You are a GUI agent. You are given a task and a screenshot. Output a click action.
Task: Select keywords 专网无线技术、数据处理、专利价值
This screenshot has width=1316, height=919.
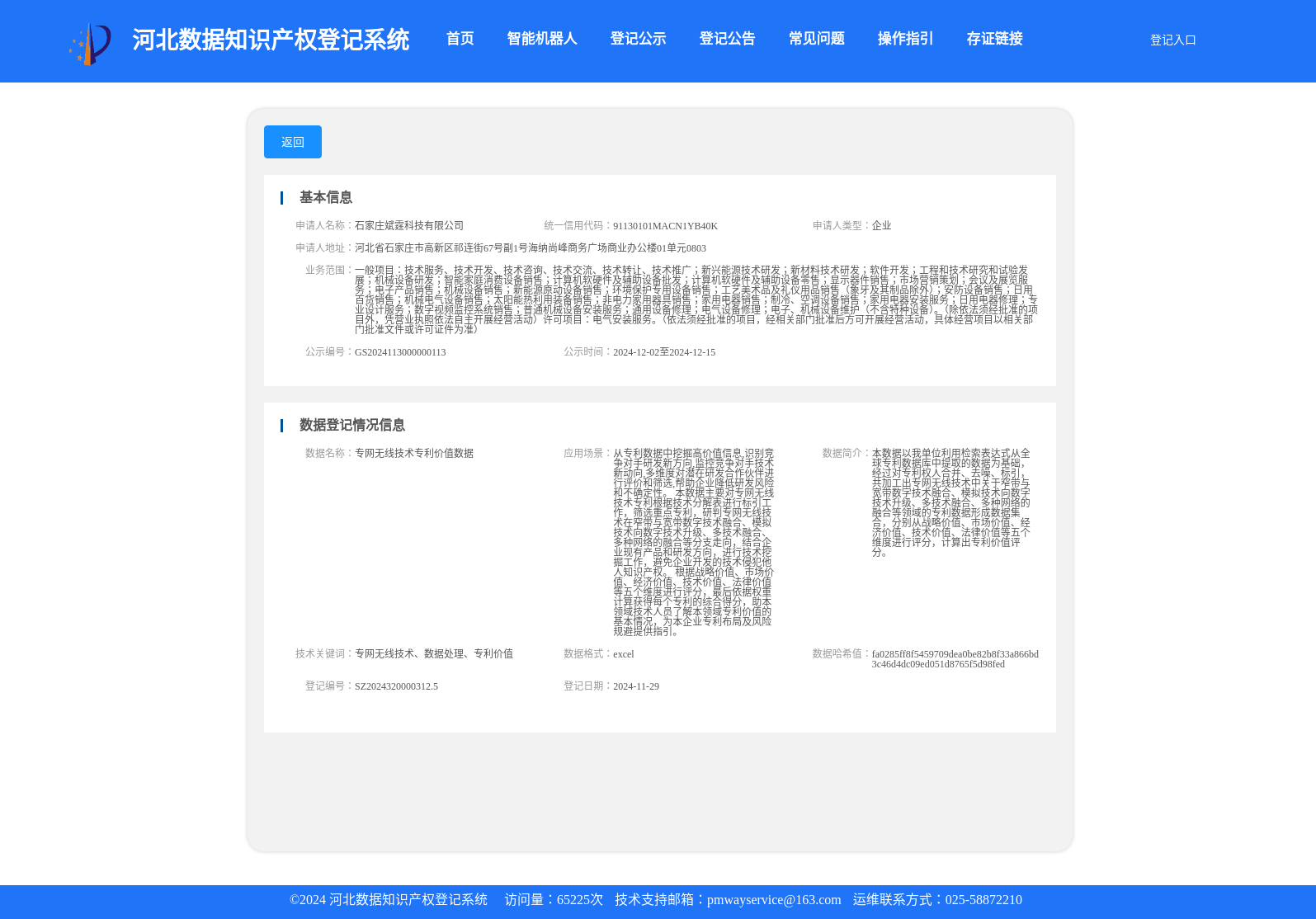[434, 653]
